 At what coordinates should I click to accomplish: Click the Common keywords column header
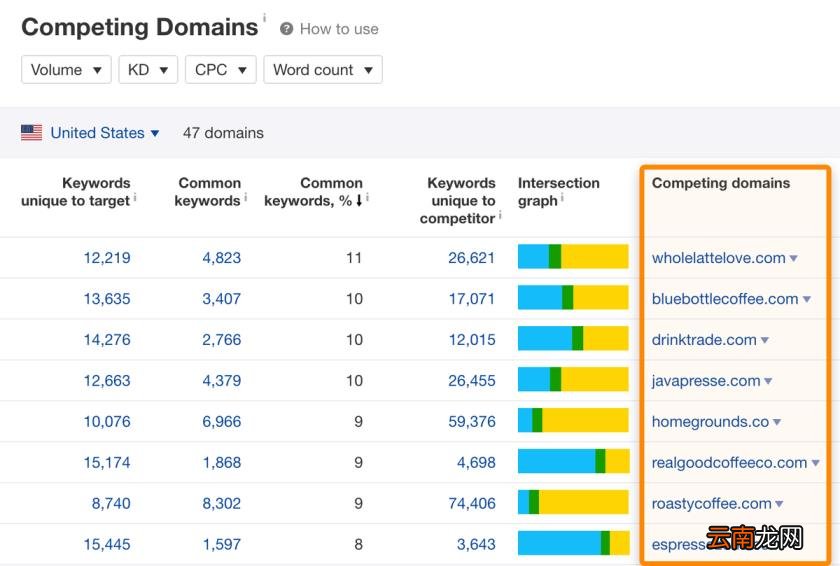[x=208, y=192]
